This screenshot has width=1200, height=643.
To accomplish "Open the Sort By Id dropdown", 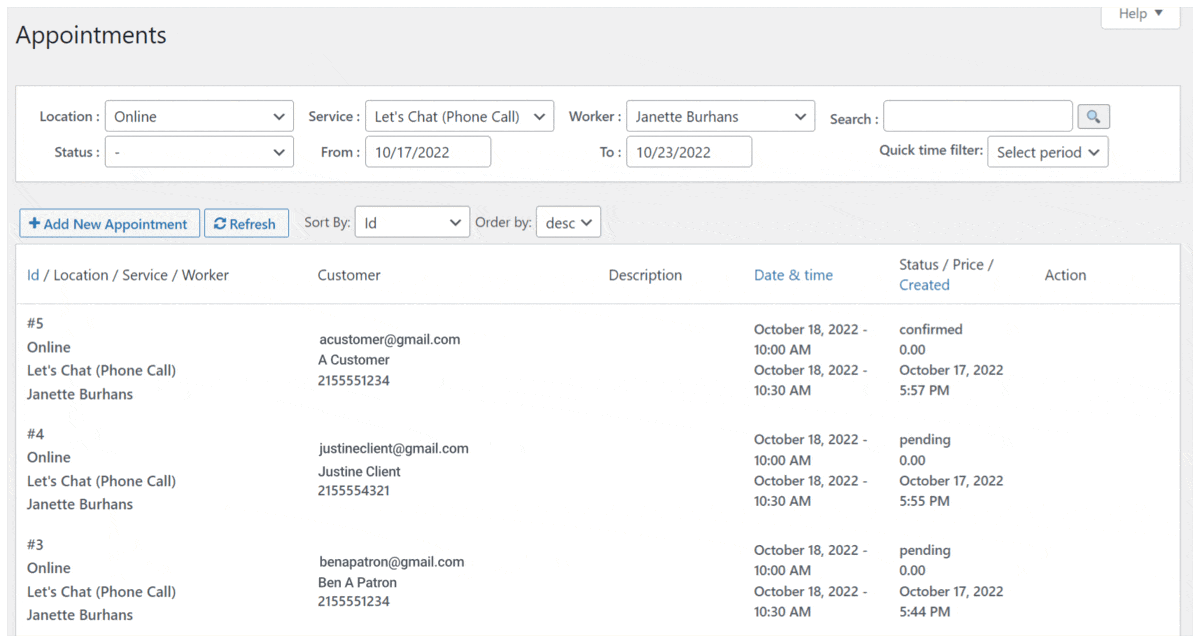I will pyautogui.click(x=413, y=223).
